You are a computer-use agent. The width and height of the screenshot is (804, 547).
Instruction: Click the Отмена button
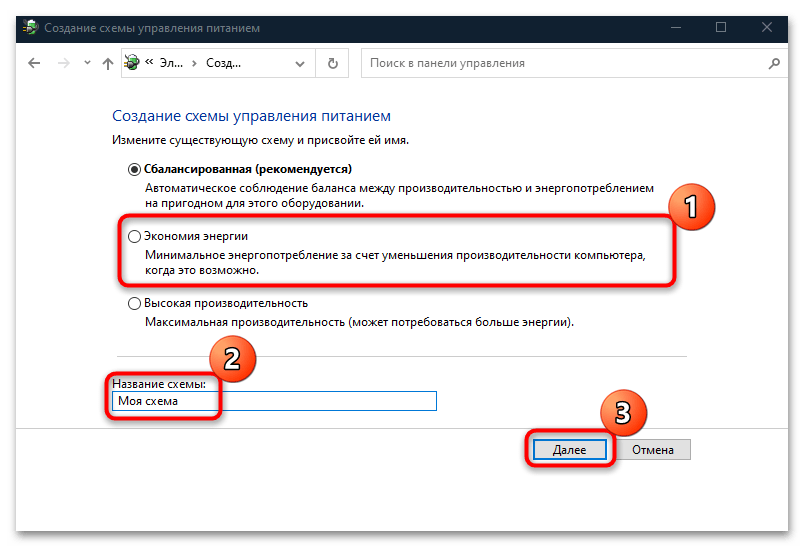coord(654,450)
